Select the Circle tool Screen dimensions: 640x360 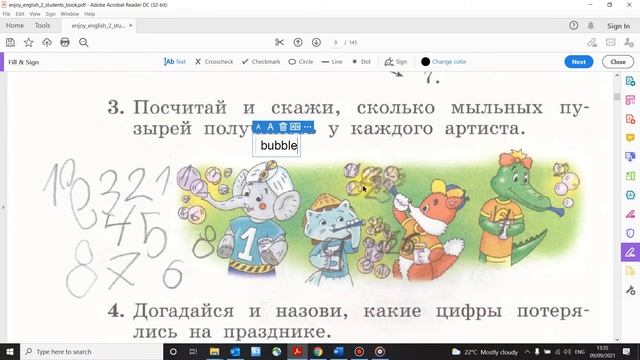pos(301,62)
